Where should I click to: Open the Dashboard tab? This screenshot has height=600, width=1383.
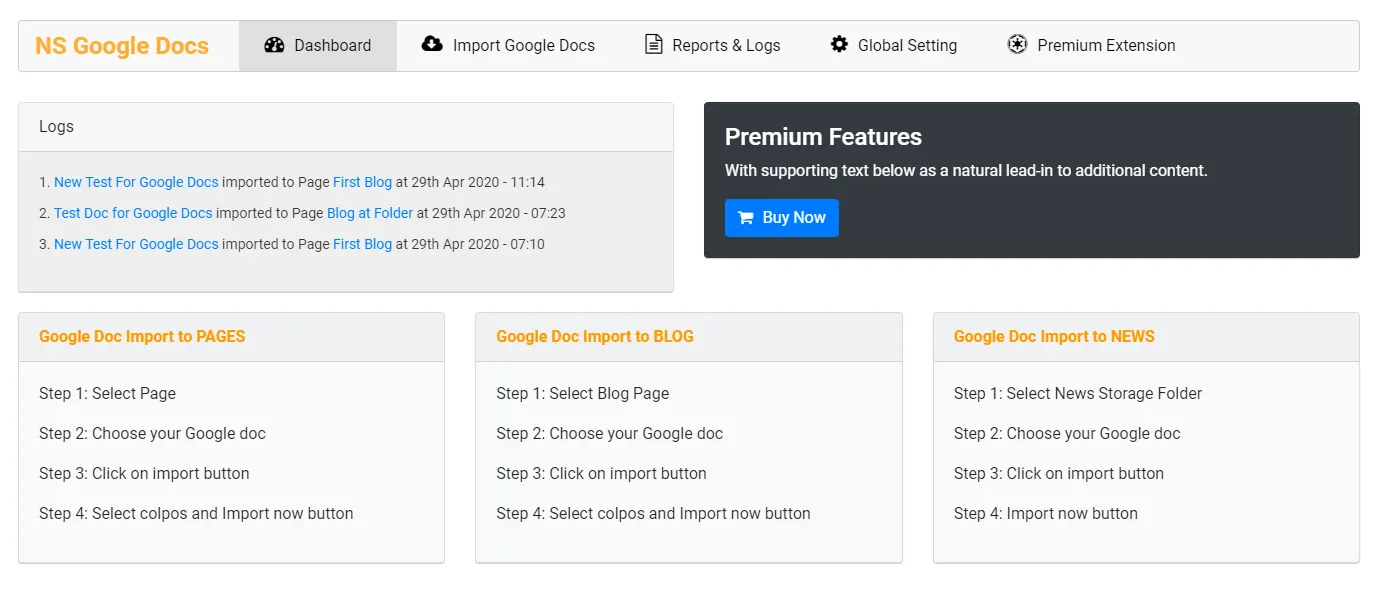318,46
